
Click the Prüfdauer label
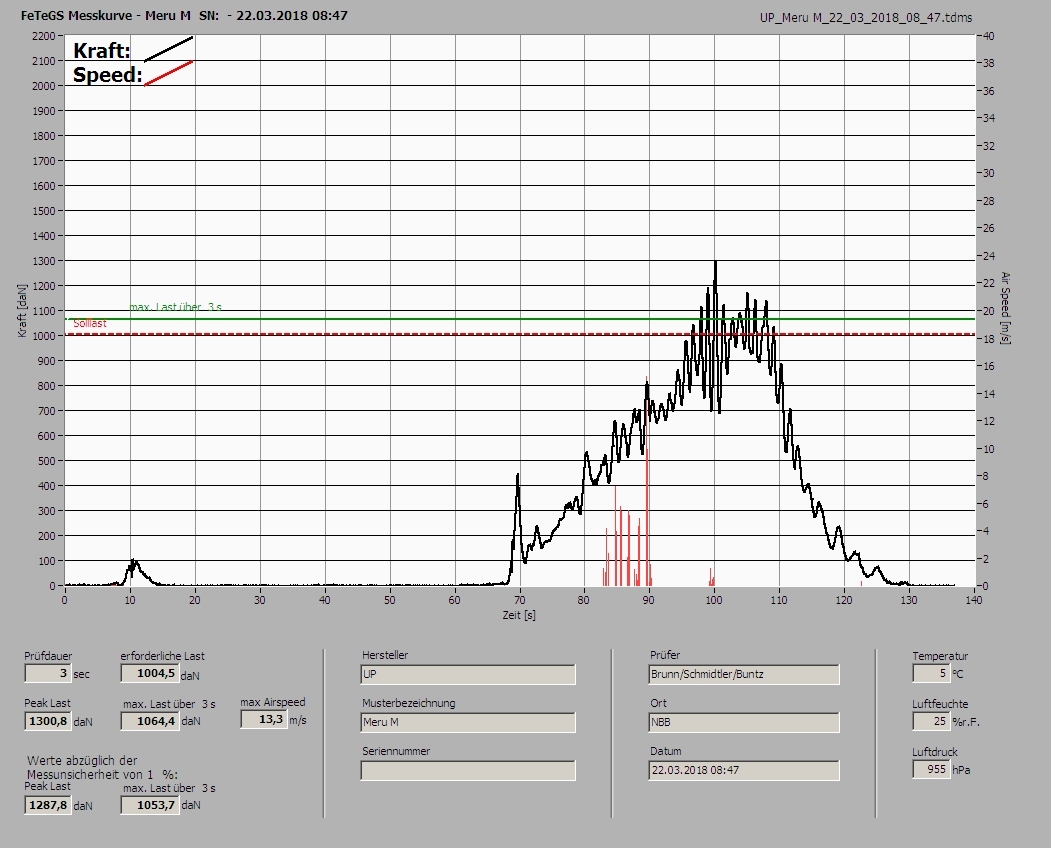tap(48, 656)
